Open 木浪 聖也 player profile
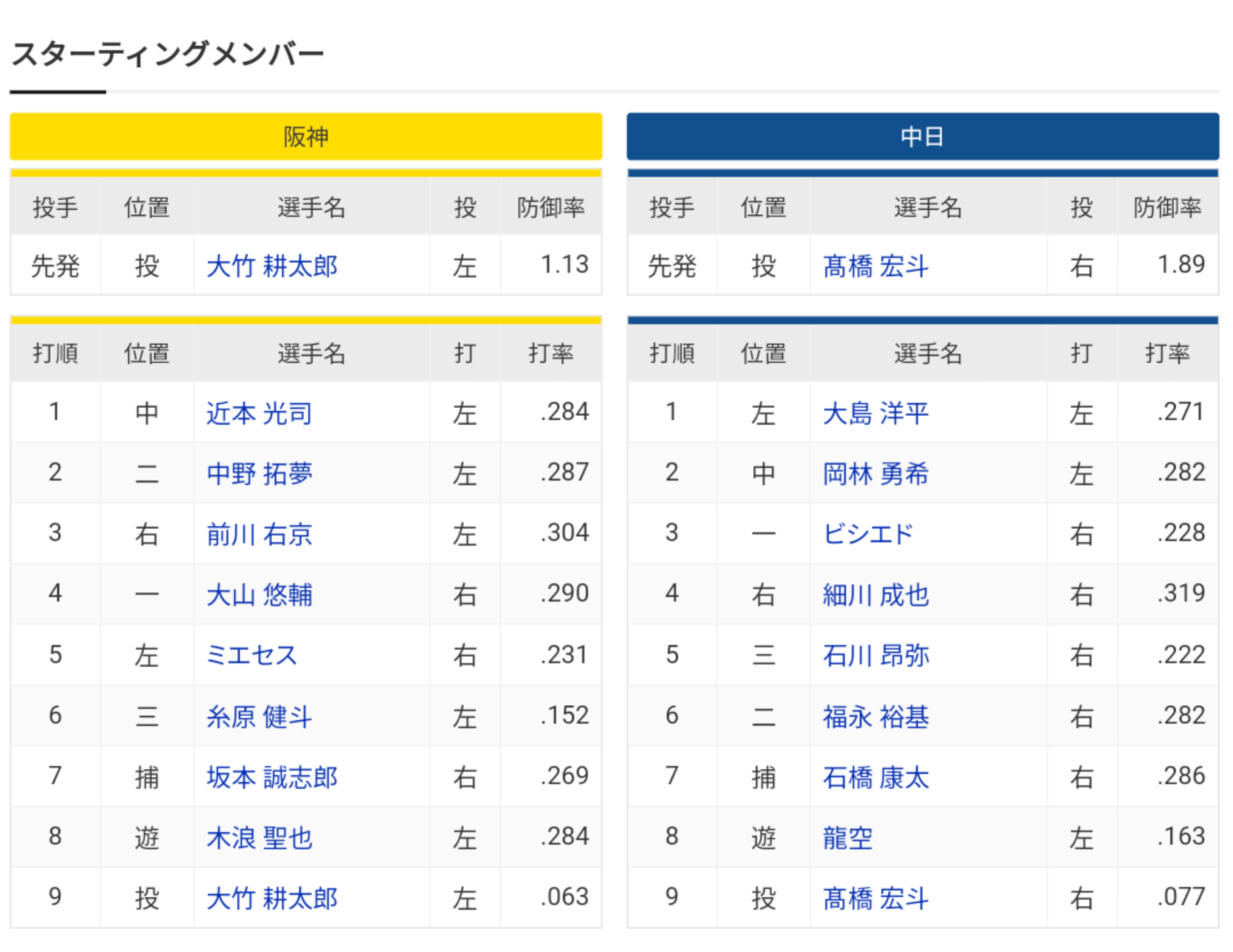Image resolution: width=1233 pixels, height=952 pixels. [x=259, y=838]
